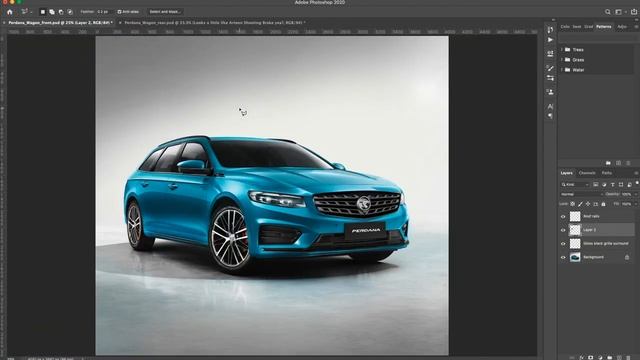This screenshot has height=360, width=640.
Task: Select the Patterns panel tab
Action: coord(604,27)
